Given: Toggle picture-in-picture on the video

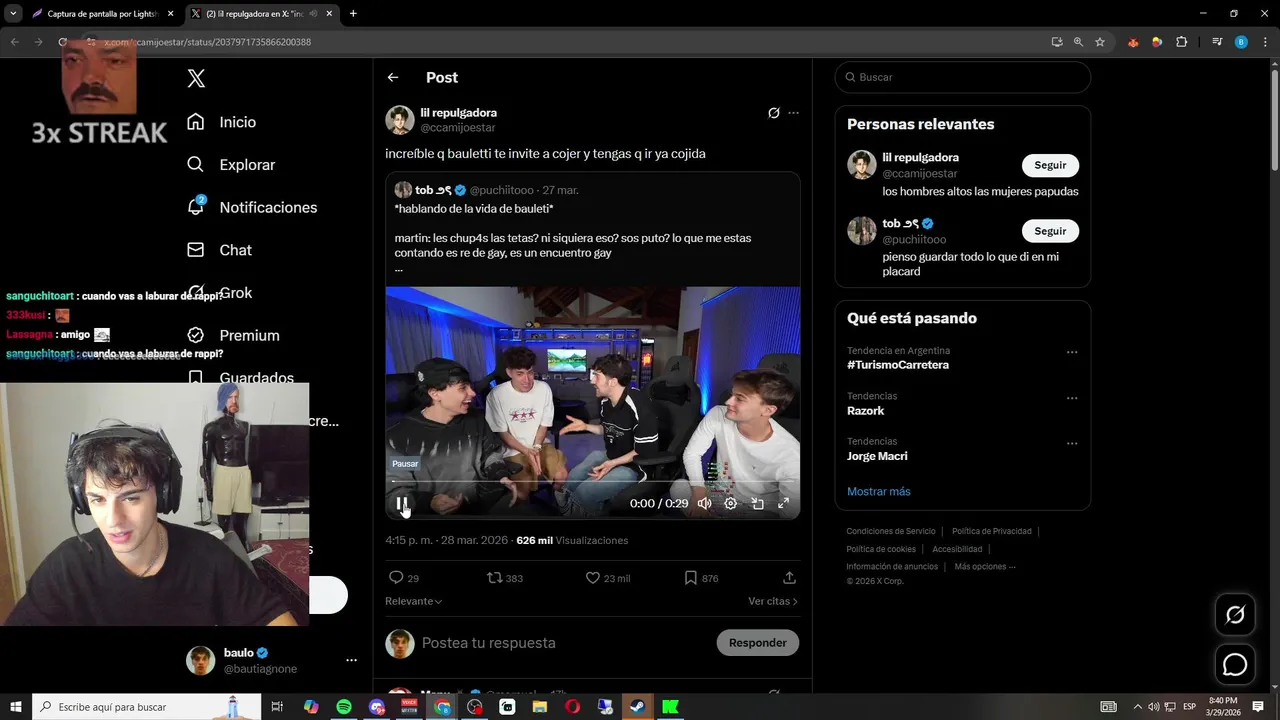Looking at the screenshot, I should click(x=757, y=504).
